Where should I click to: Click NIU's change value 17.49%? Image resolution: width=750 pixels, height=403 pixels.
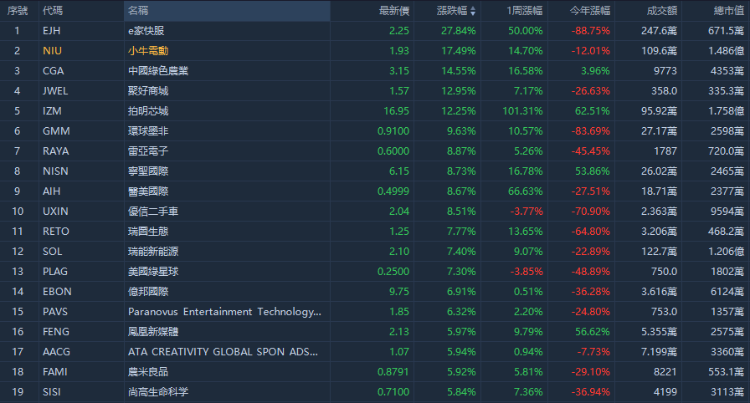459,51
